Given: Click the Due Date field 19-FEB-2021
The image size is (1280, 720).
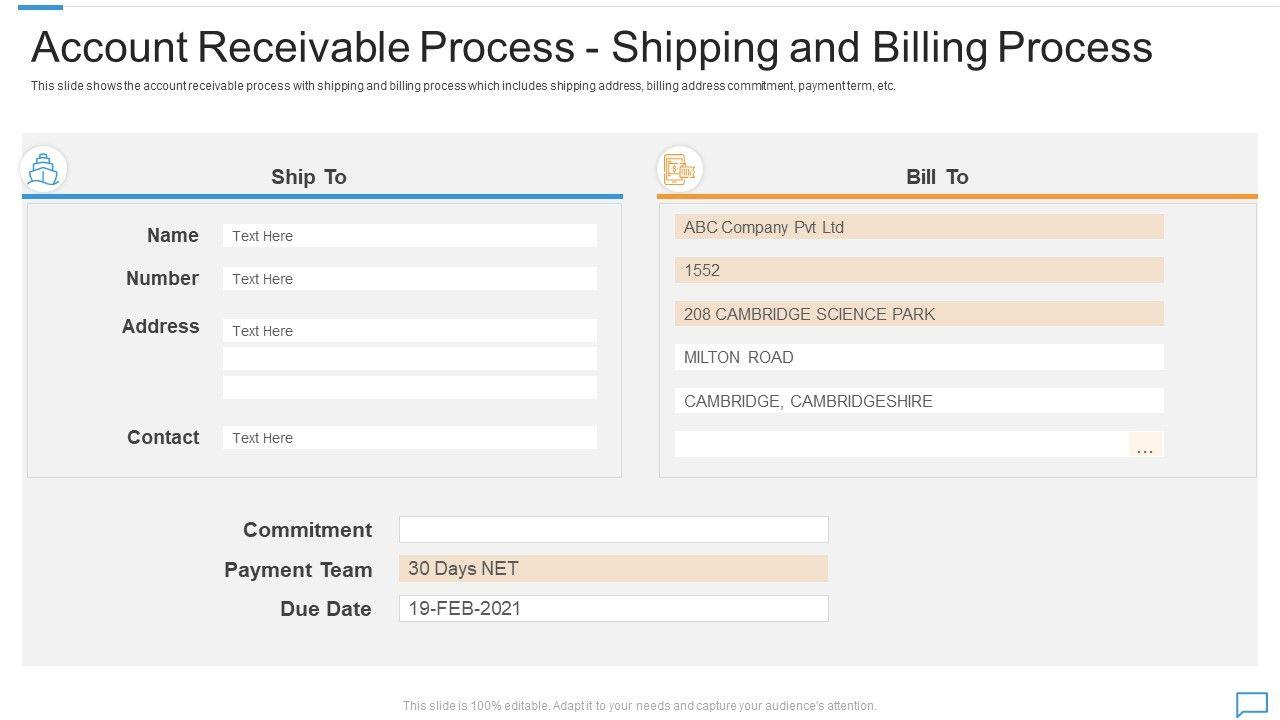Looking at the screenshot, I should coord(613,609).
